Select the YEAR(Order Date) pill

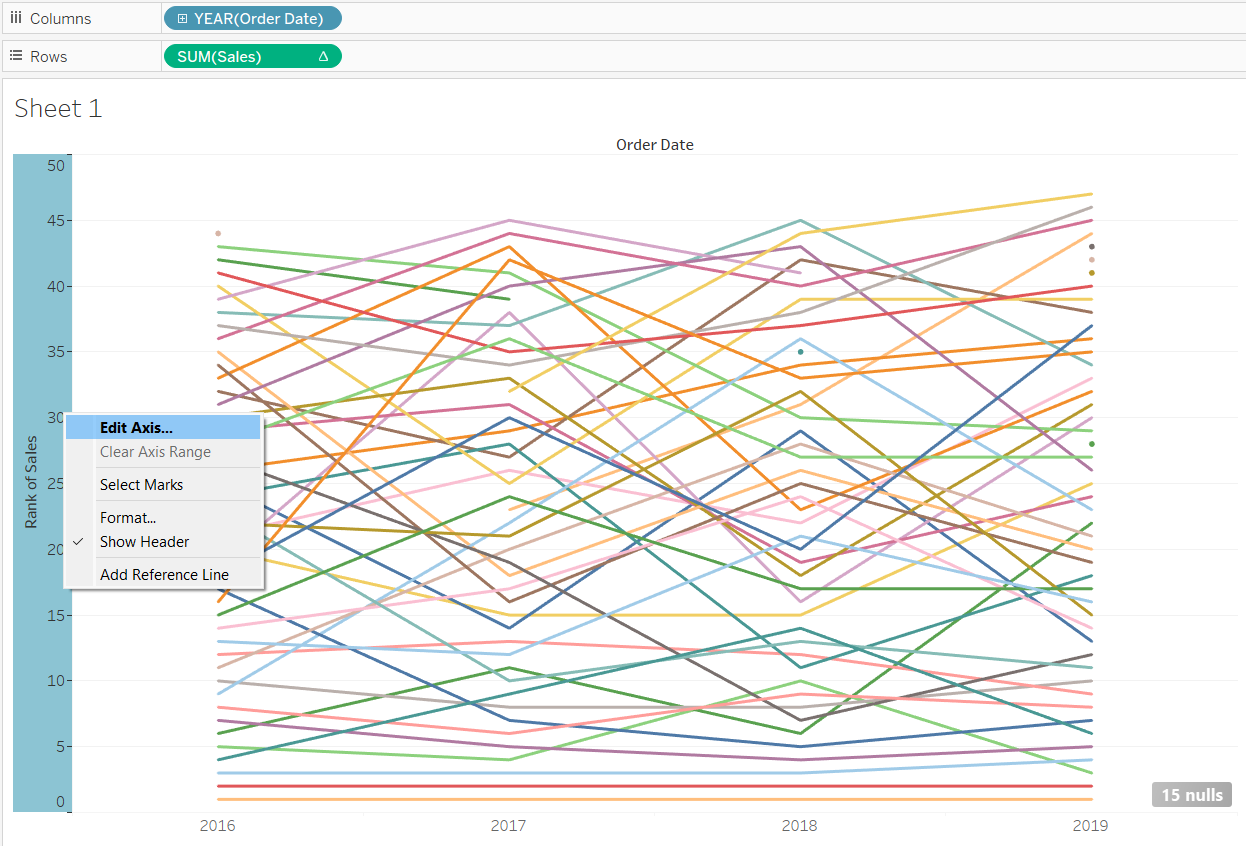(252, 18)
